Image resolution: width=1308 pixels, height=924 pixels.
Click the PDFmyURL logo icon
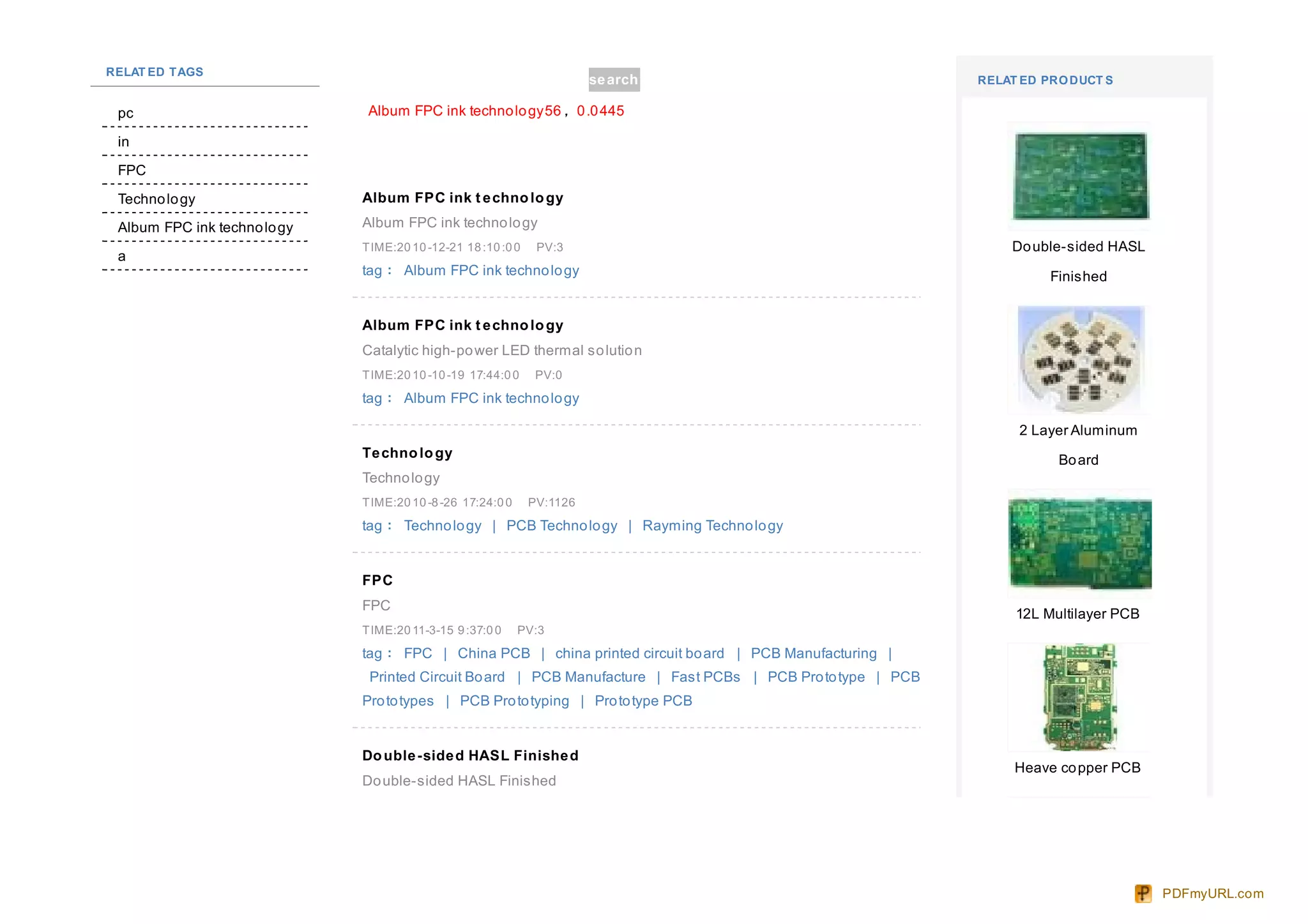pyautogui.click(x=1143, y=893)
